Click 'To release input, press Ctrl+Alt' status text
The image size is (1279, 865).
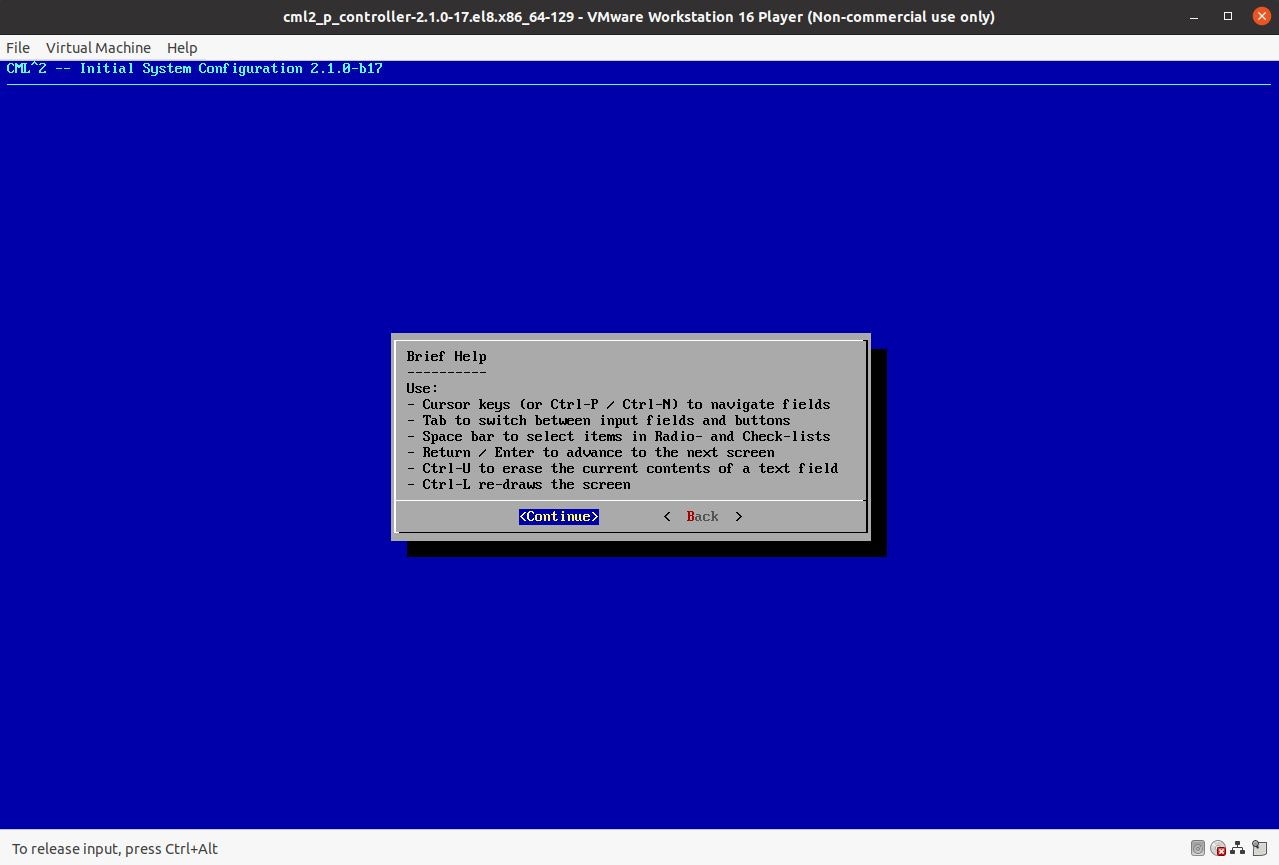click(115, 848)
